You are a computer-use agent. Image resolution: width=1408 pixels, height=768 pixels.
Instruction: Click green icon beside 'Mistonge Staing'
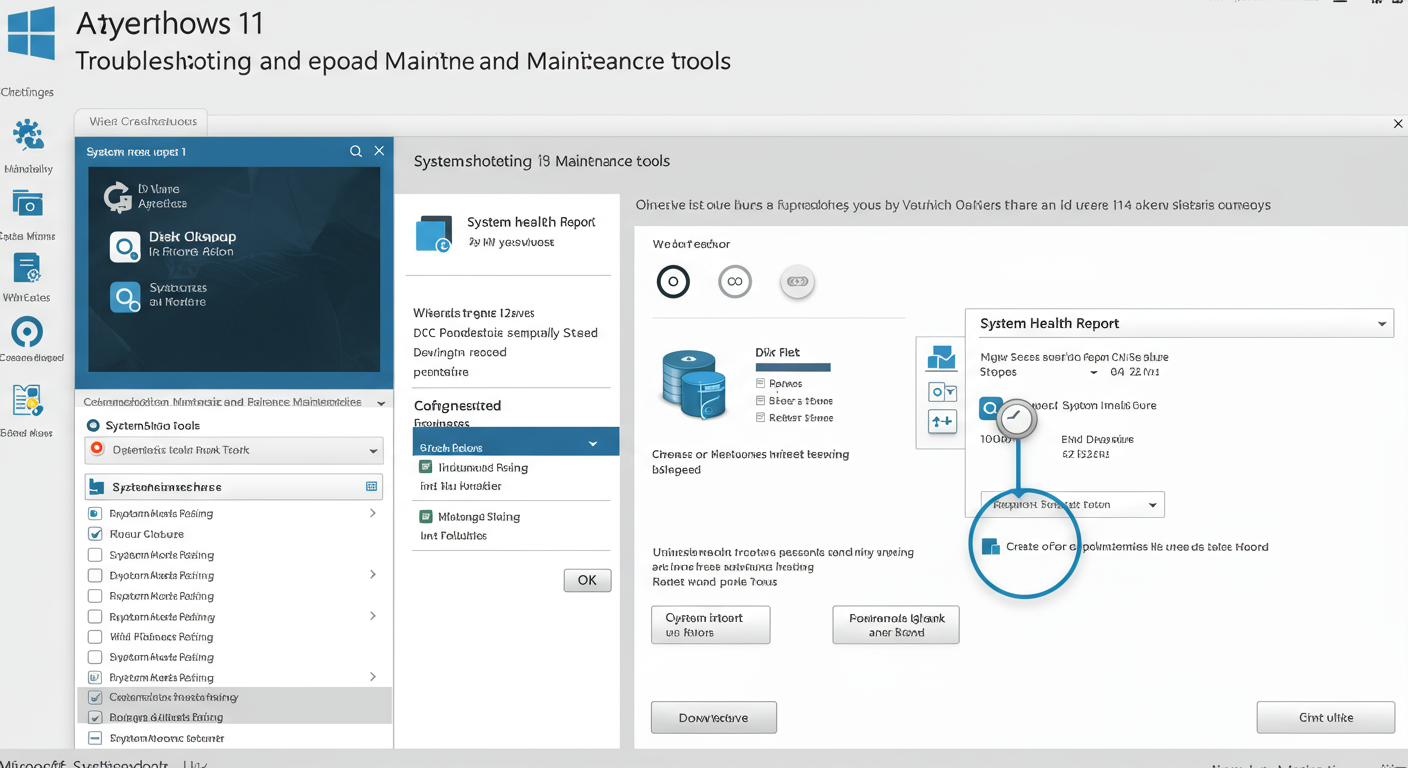pyautogui.click(x=426, y=517)
